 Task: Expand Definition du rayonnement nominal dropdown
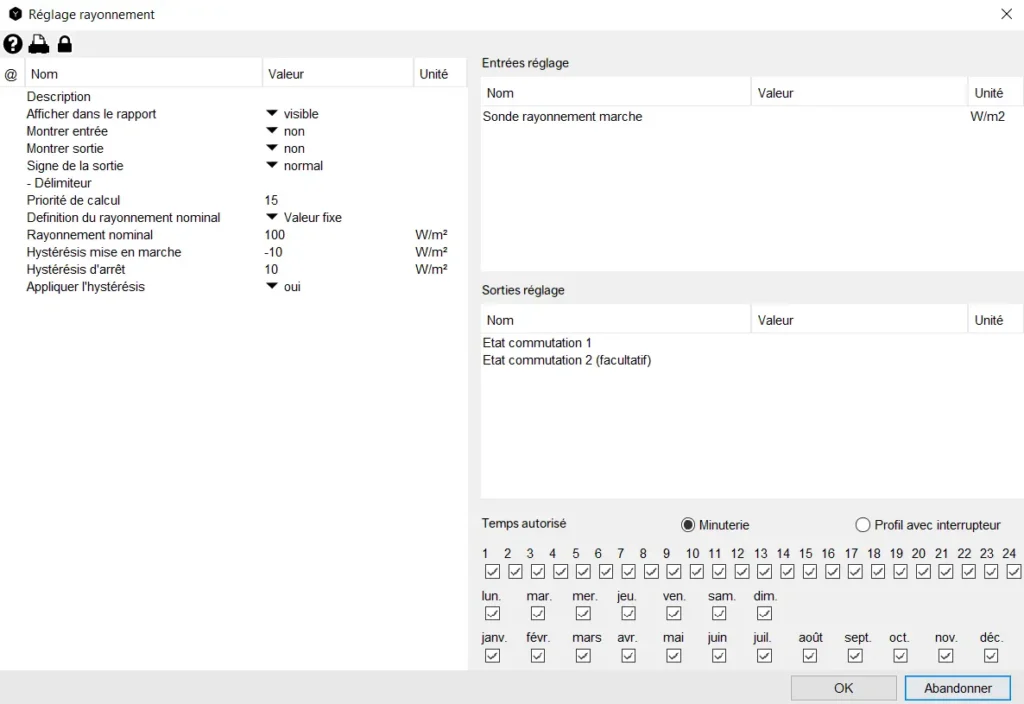pos(271,218)
